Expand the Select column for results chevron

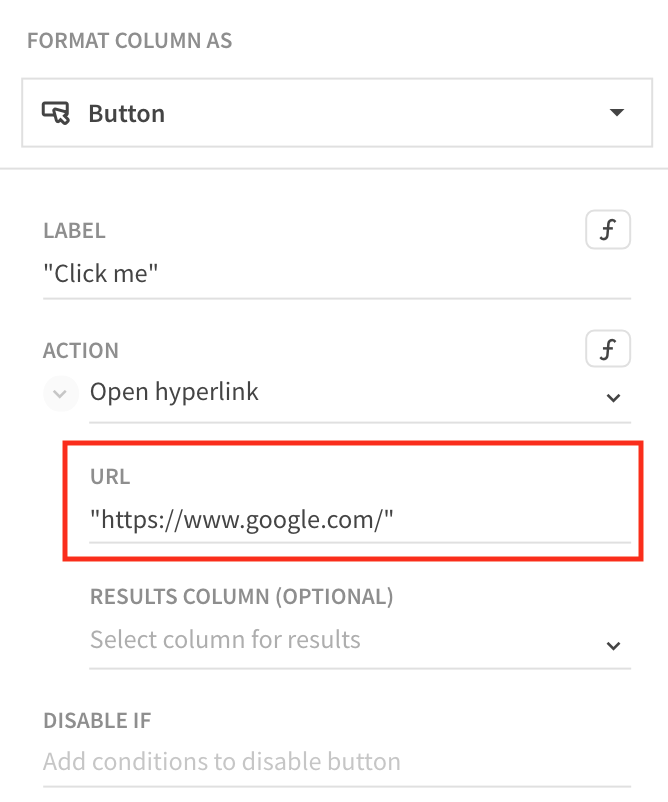[x=614, y=645]
